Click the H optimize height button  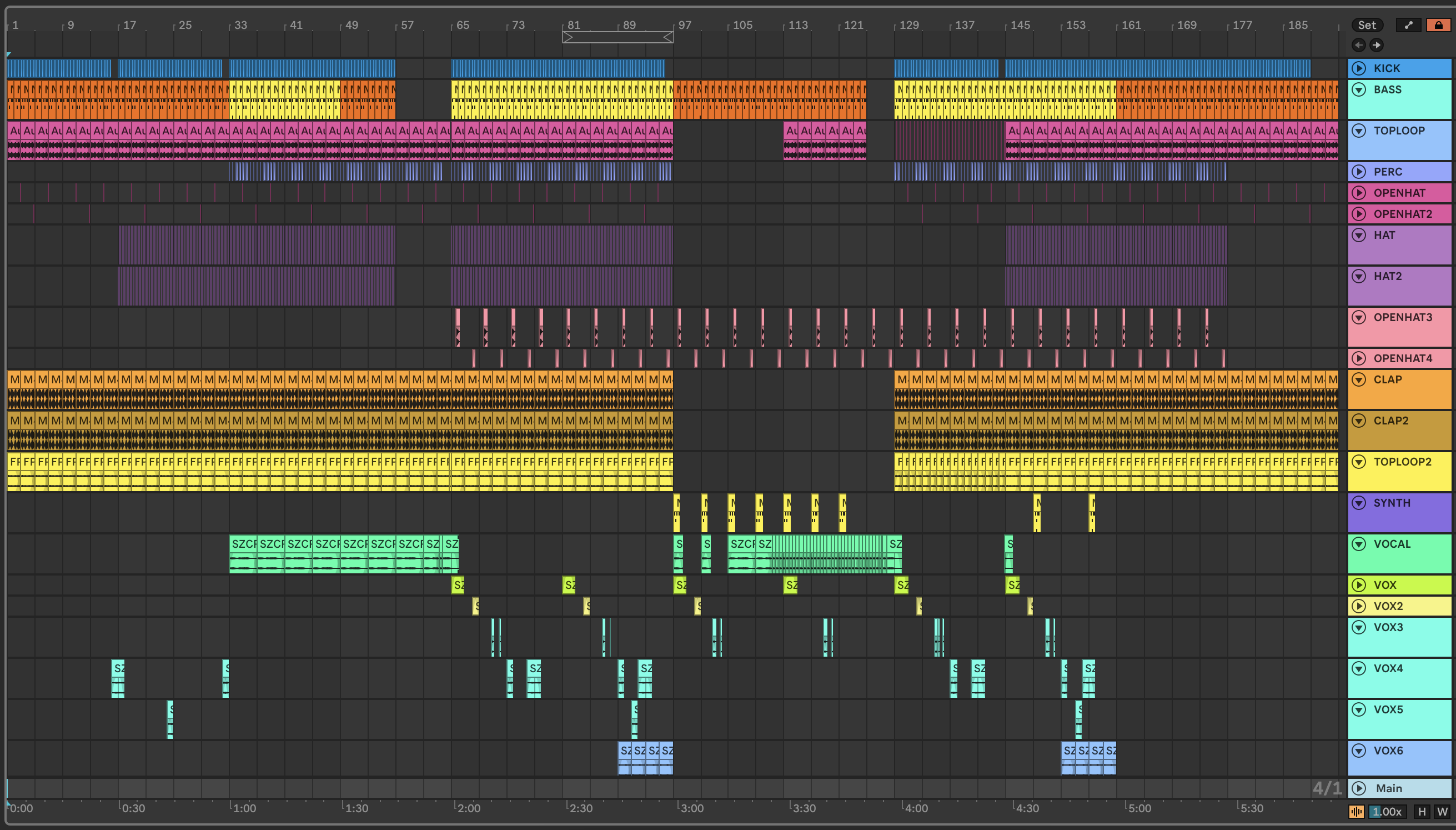tap(1422, 811)
